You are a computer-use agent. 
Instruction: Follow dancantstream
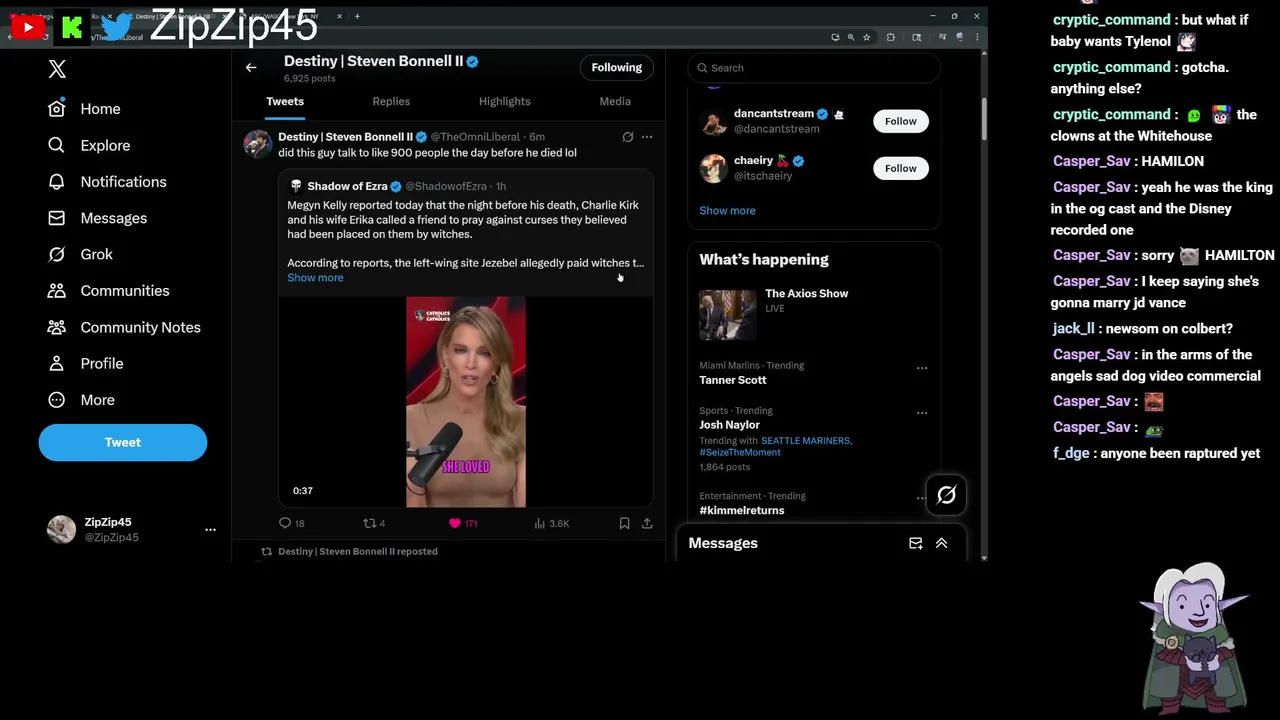[x=900, y=121]
